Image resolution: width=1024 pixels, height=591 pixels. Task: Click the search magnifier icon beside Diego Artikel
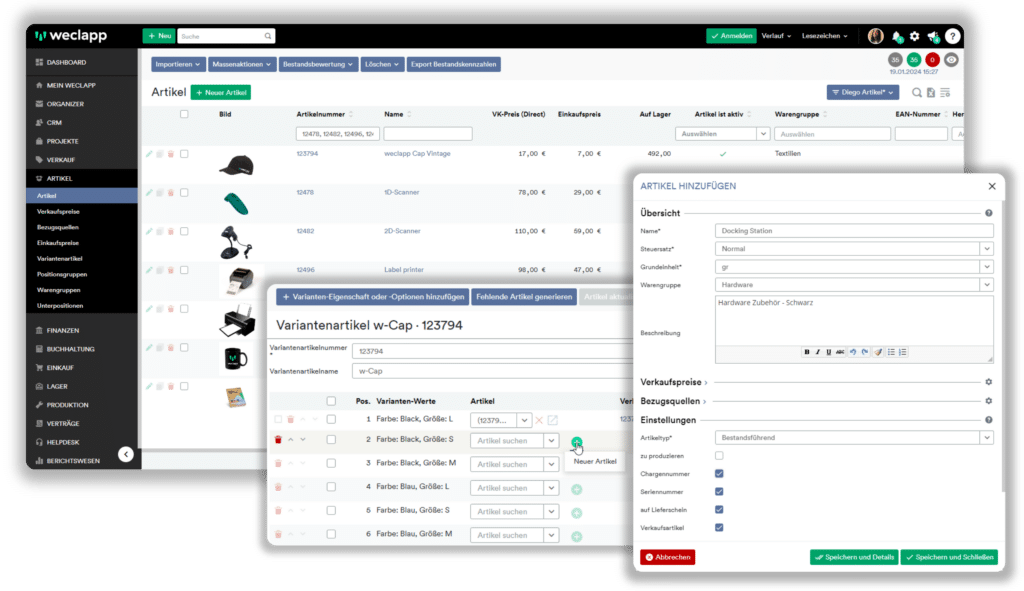[x=917, y=93]
